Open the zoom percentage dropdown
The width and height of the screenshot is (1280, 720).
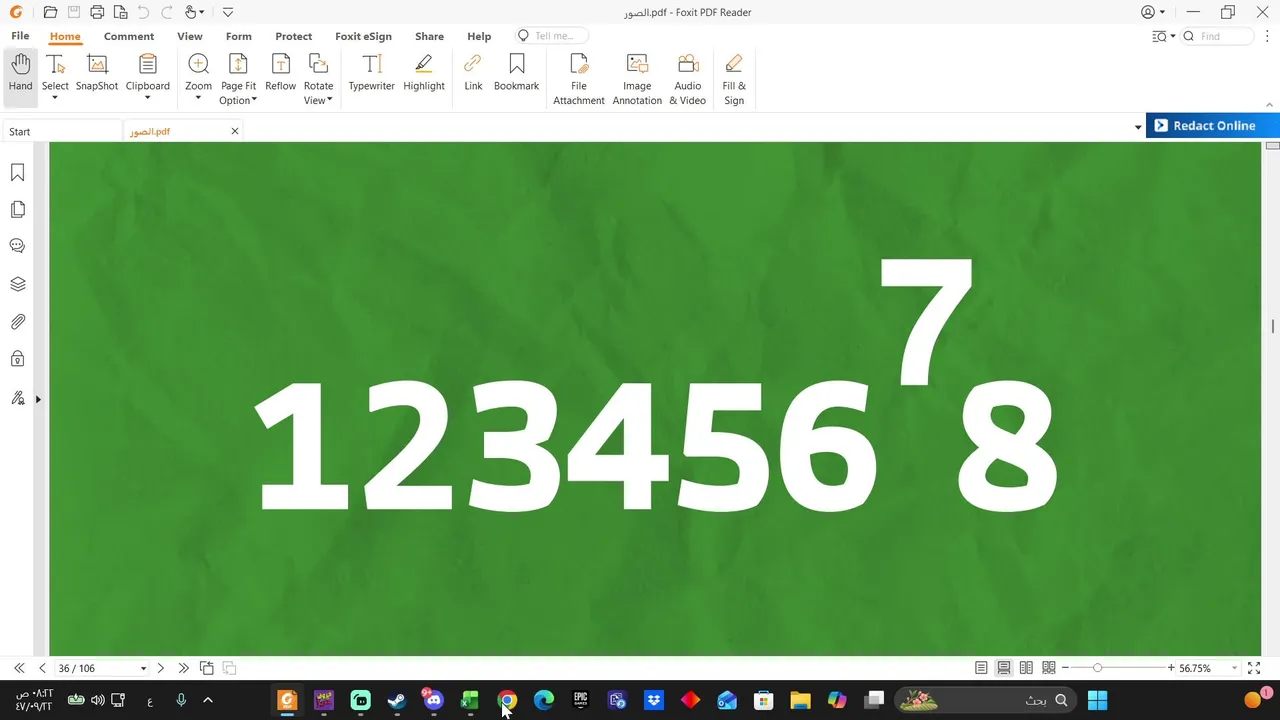point(1234,668)
